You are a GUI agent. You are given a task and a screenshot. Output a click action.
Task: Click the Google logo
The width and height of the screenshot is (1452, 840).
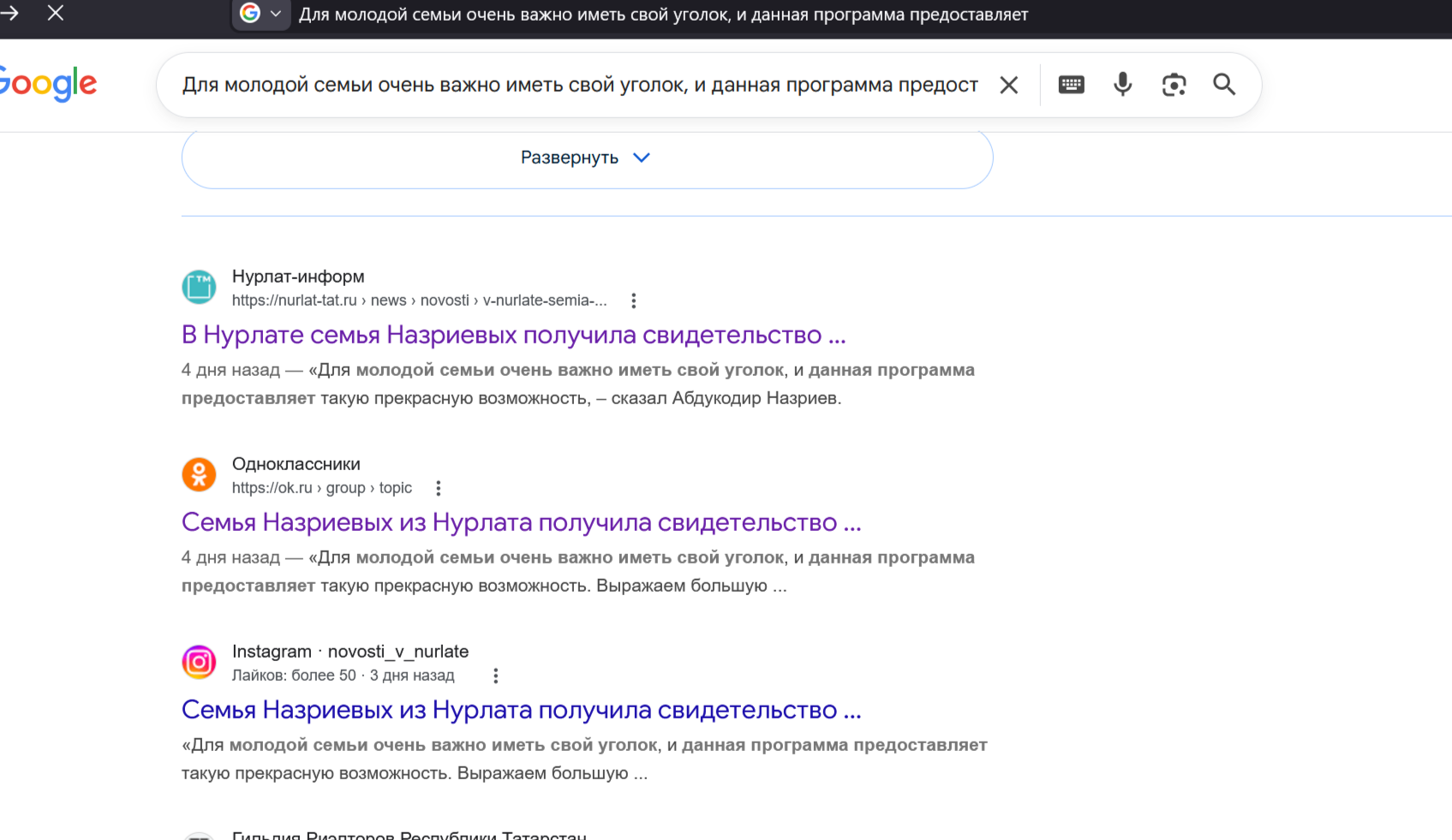pyautogui.click(x=48, y=84)
